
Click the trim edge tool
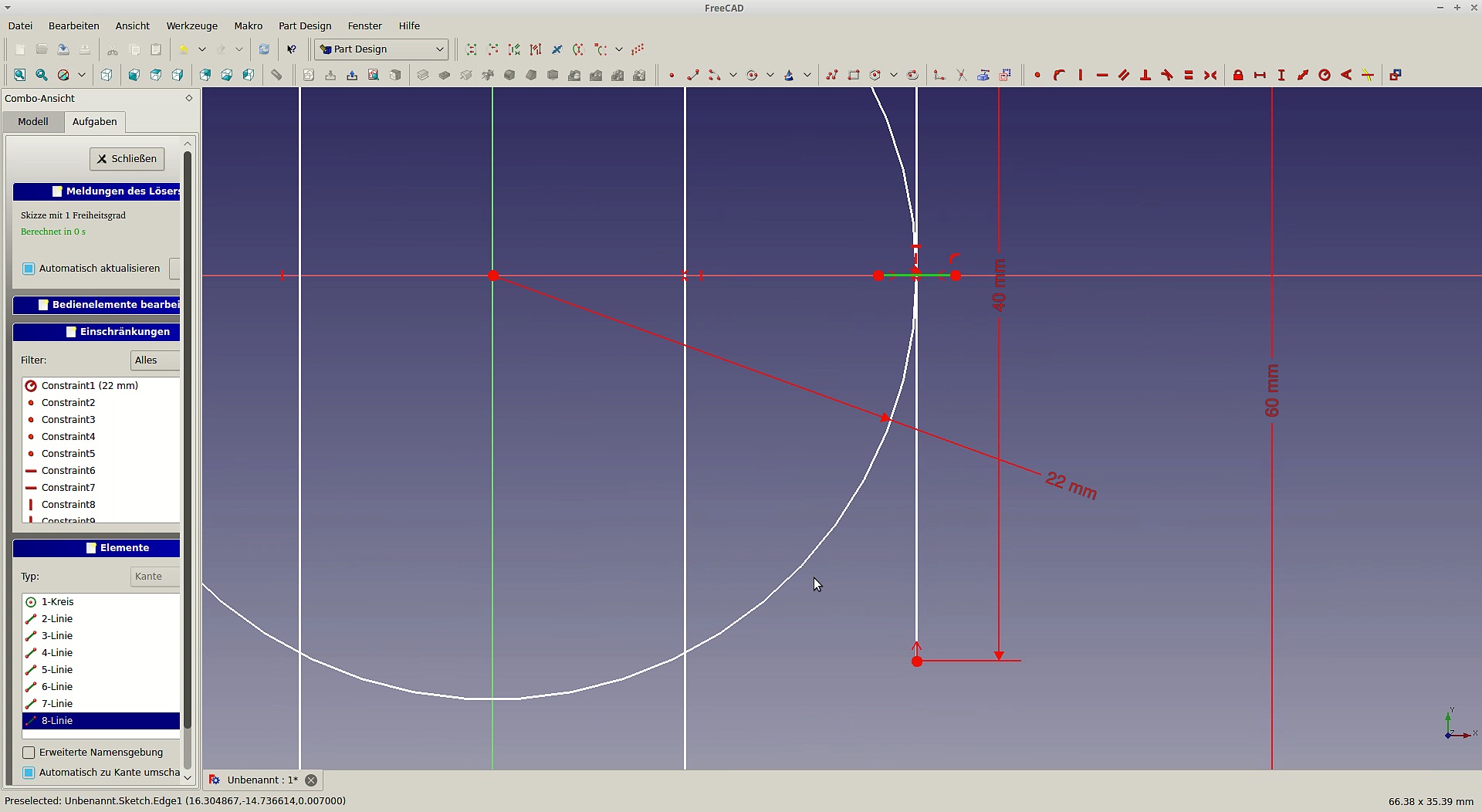[961, 75]
